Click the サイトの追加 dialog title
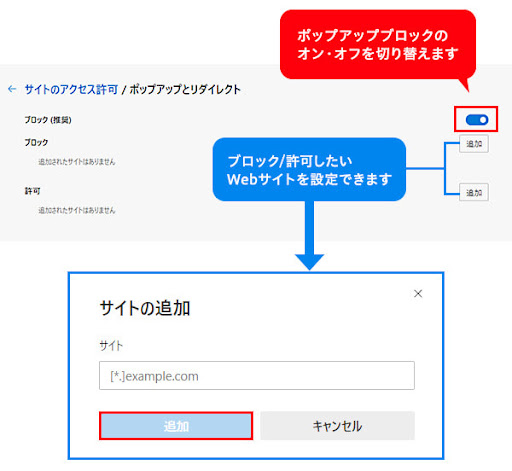 (145, 308)
